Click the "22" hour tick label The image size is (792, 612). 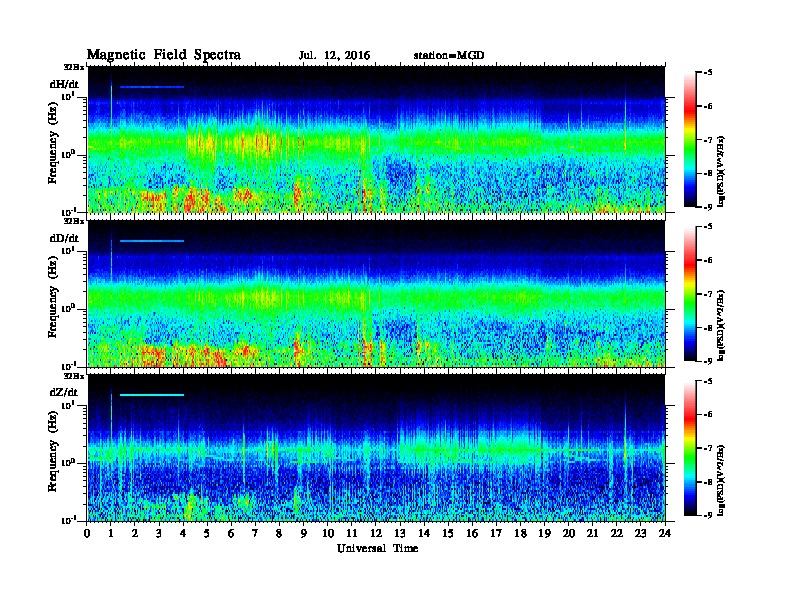617,534
